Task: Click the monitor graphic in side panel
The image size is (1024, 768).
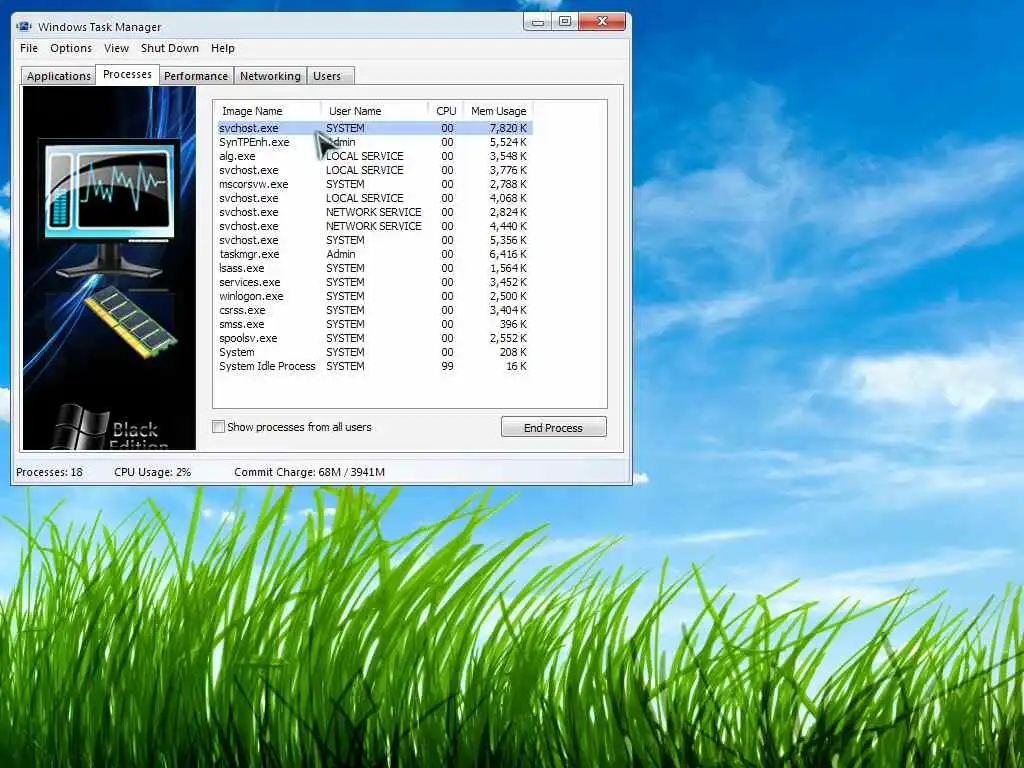Action: coord(109,209)
